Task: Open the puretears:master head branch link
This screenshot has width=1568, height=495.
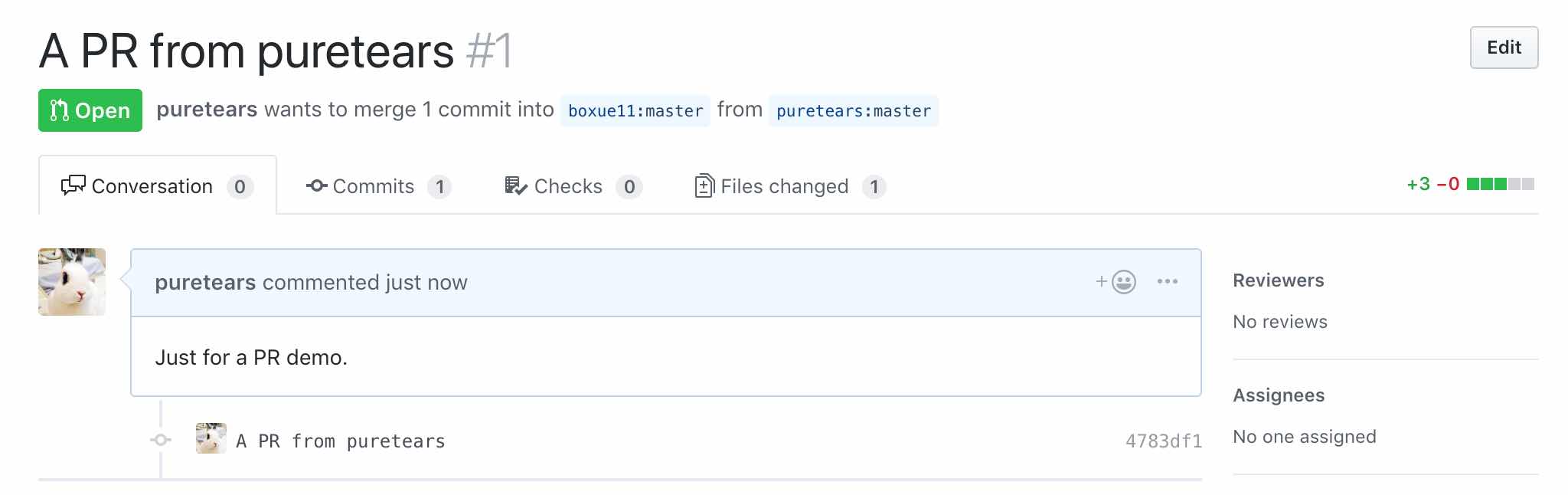Action: (854, 111)
